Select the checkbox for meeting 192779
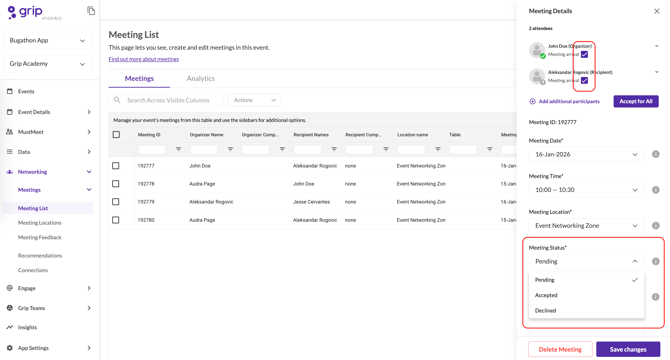The image size is (670, 360). pyautogui.click(x=116, y=202)
